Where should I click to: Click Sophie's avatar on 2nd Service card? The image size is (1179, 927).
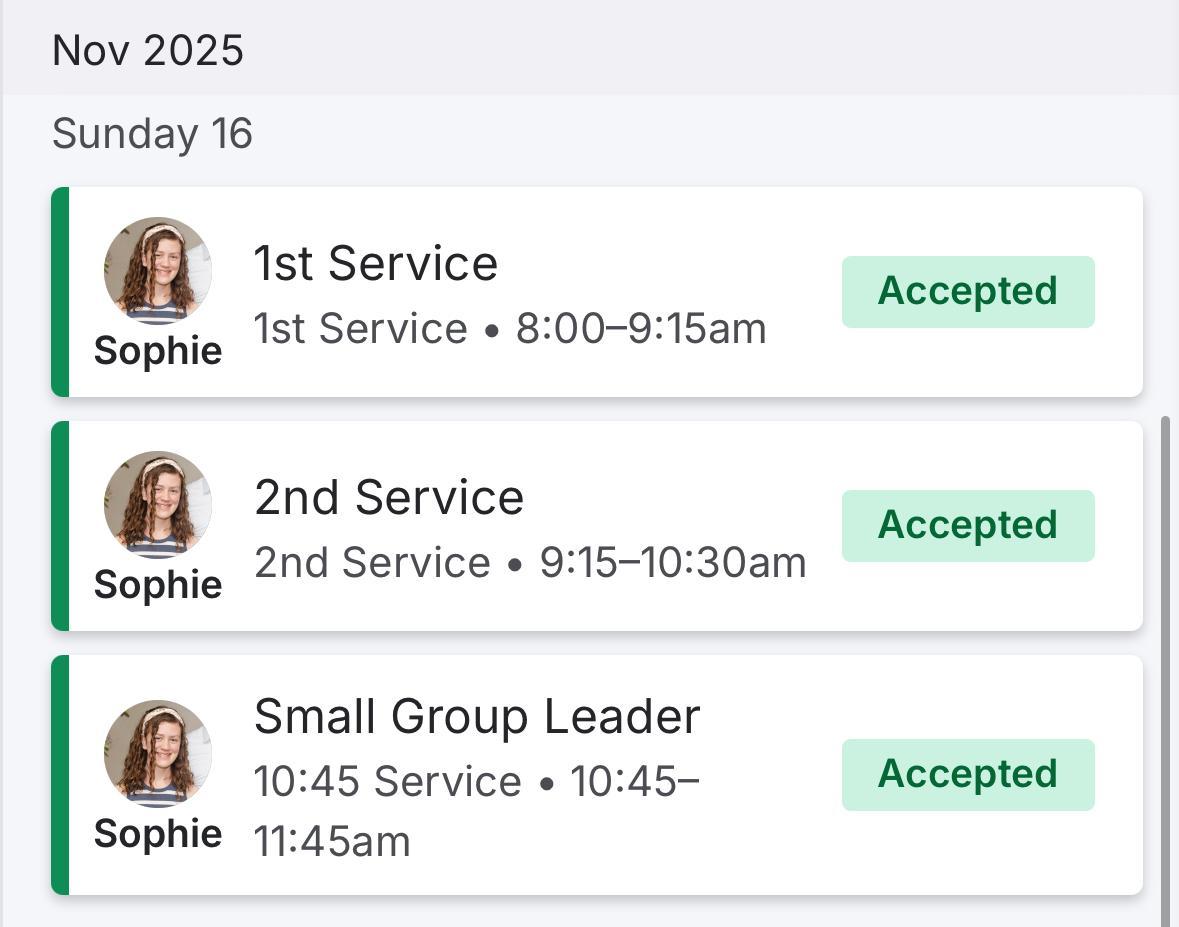158,504
